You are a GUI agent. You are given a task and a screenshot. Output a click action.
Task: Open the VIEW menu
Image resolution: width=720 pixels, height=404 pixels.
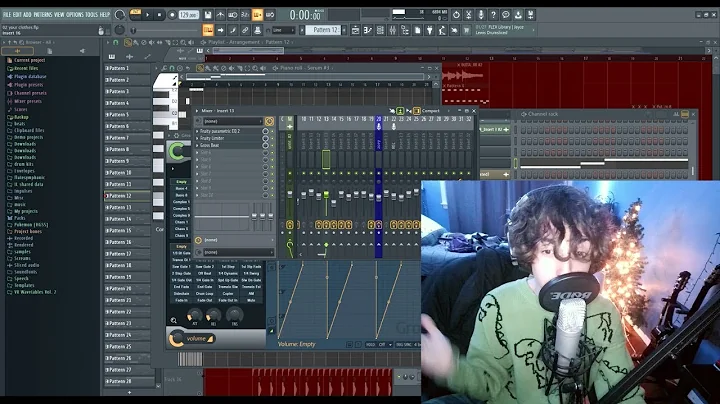coord(59,15)
